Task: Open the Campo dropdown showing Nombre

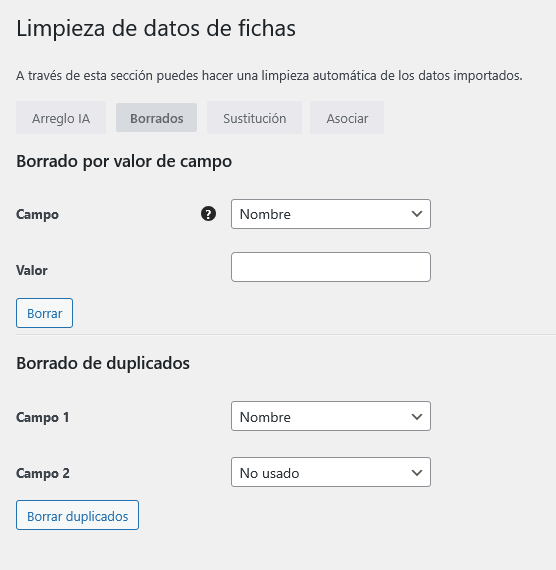Action: coord(331,214)
